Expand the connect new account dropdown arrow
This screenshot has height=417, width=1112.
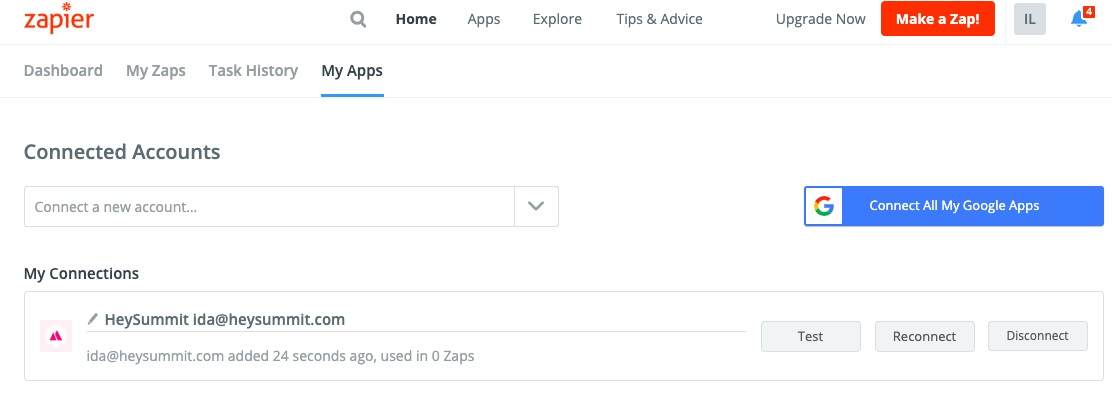(x=536, y=206)
